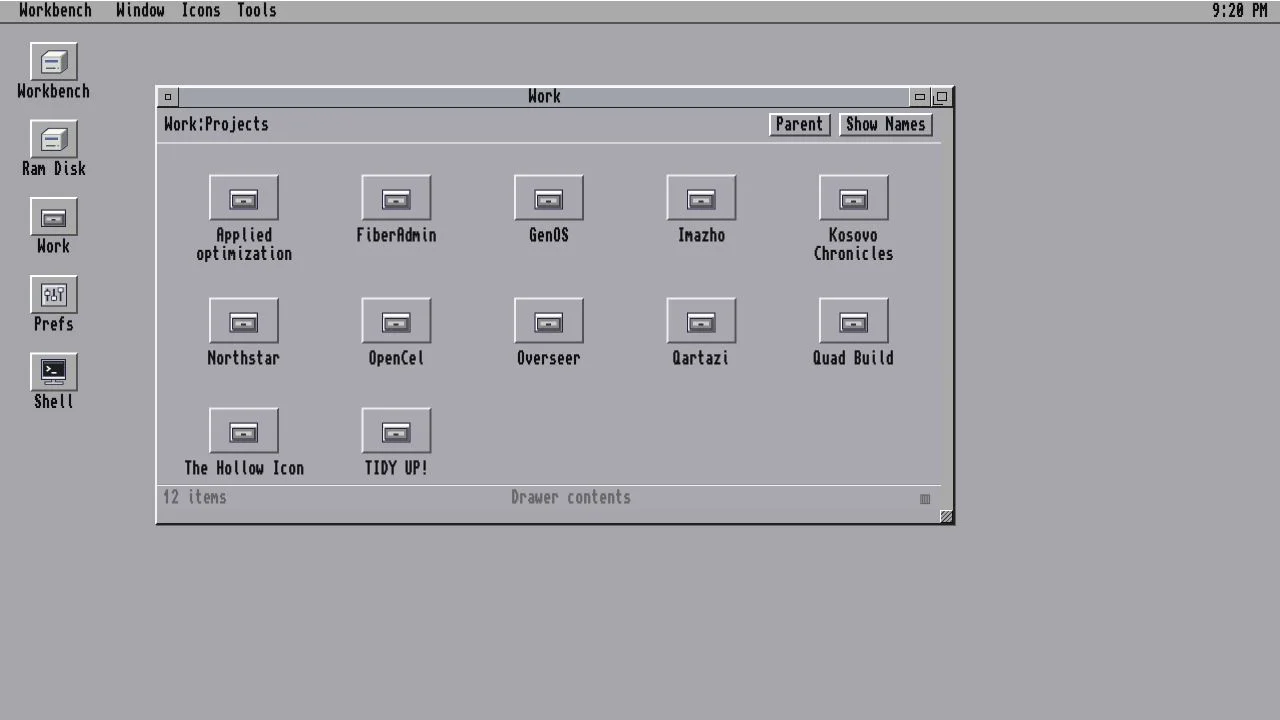Open the OpenCel drawer icon
Screen dimensions: 1280x720
point(396,321)
